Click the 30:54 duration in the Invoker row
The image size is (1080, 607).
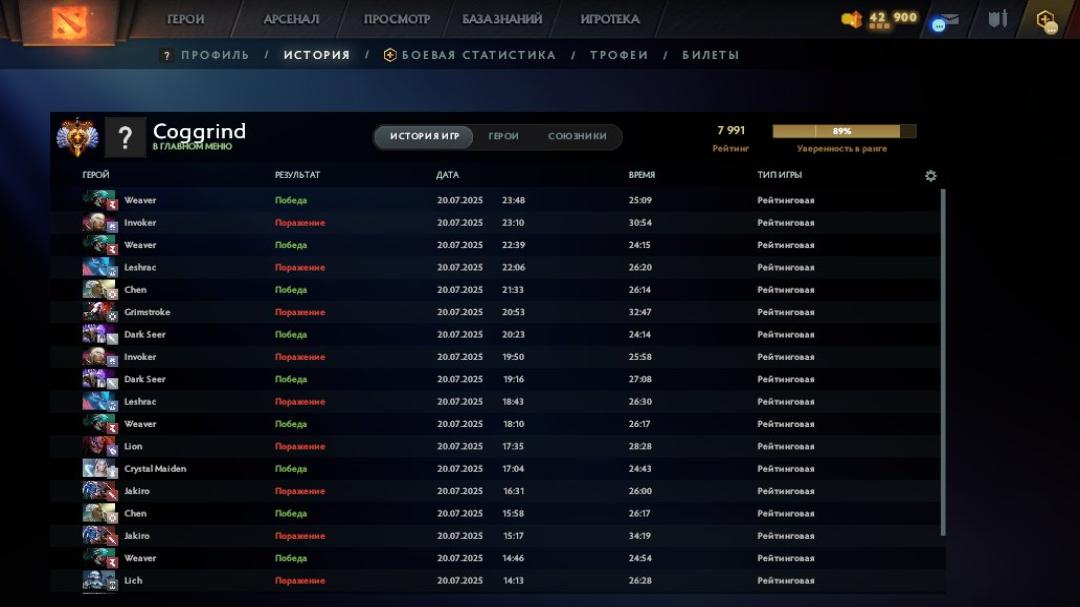[x=640, y=223]
